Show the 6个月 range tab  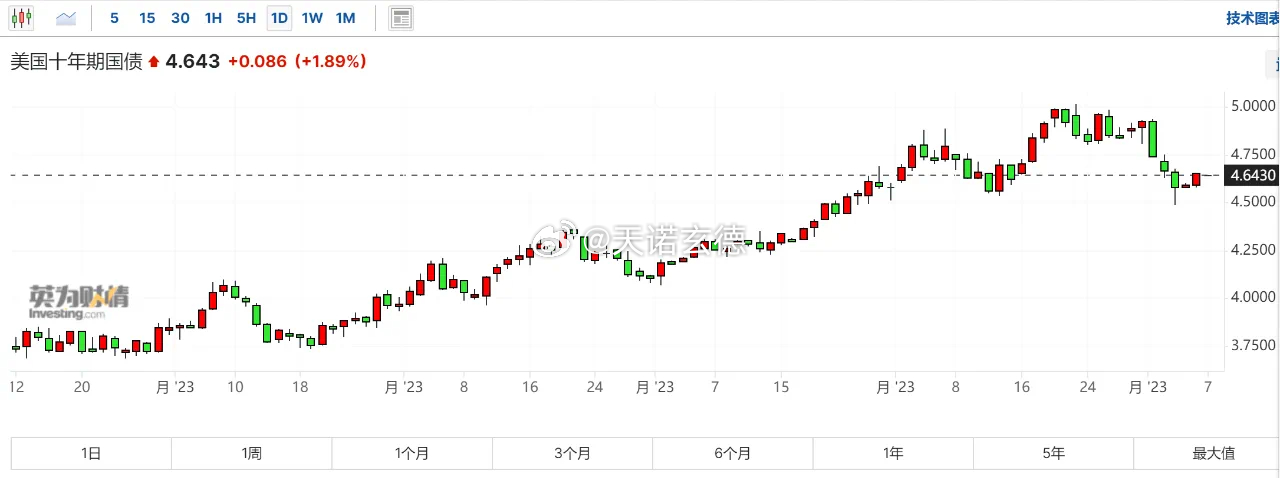pos(733,453)
